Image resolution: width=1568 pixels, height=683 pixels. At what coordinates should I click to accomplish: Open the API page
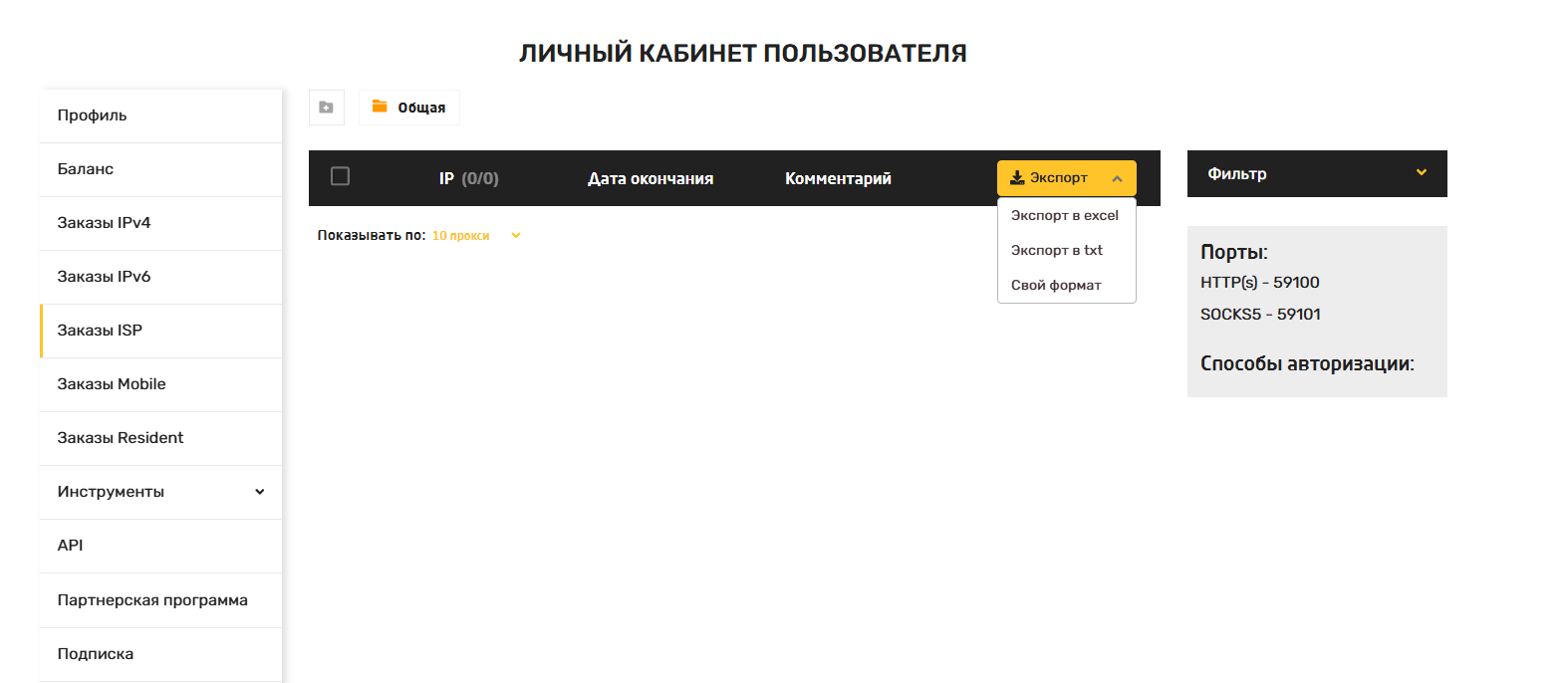pyautogui.click(x=160, y=546)
